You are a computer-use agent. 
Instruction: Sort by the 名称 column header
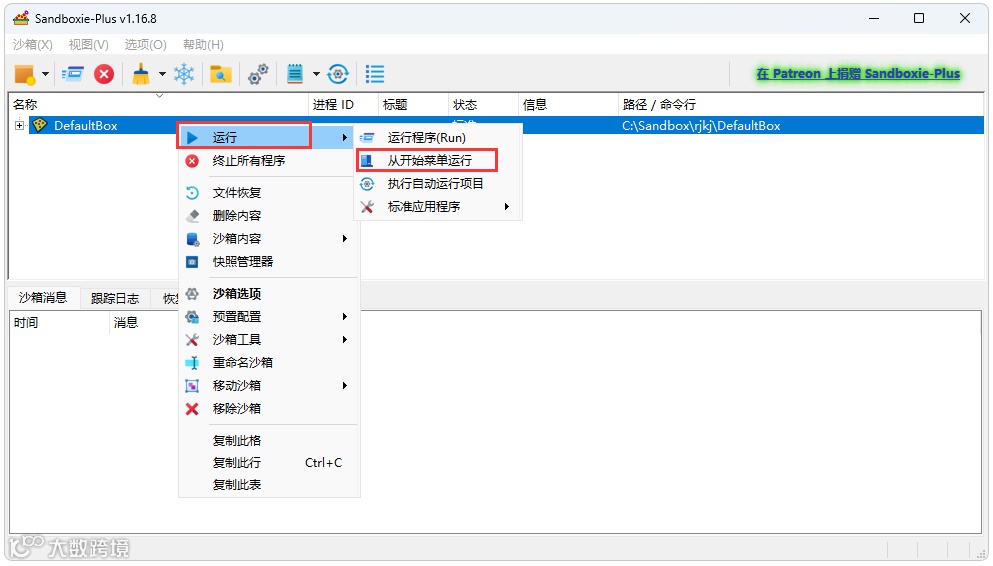(x=158, y=104)
